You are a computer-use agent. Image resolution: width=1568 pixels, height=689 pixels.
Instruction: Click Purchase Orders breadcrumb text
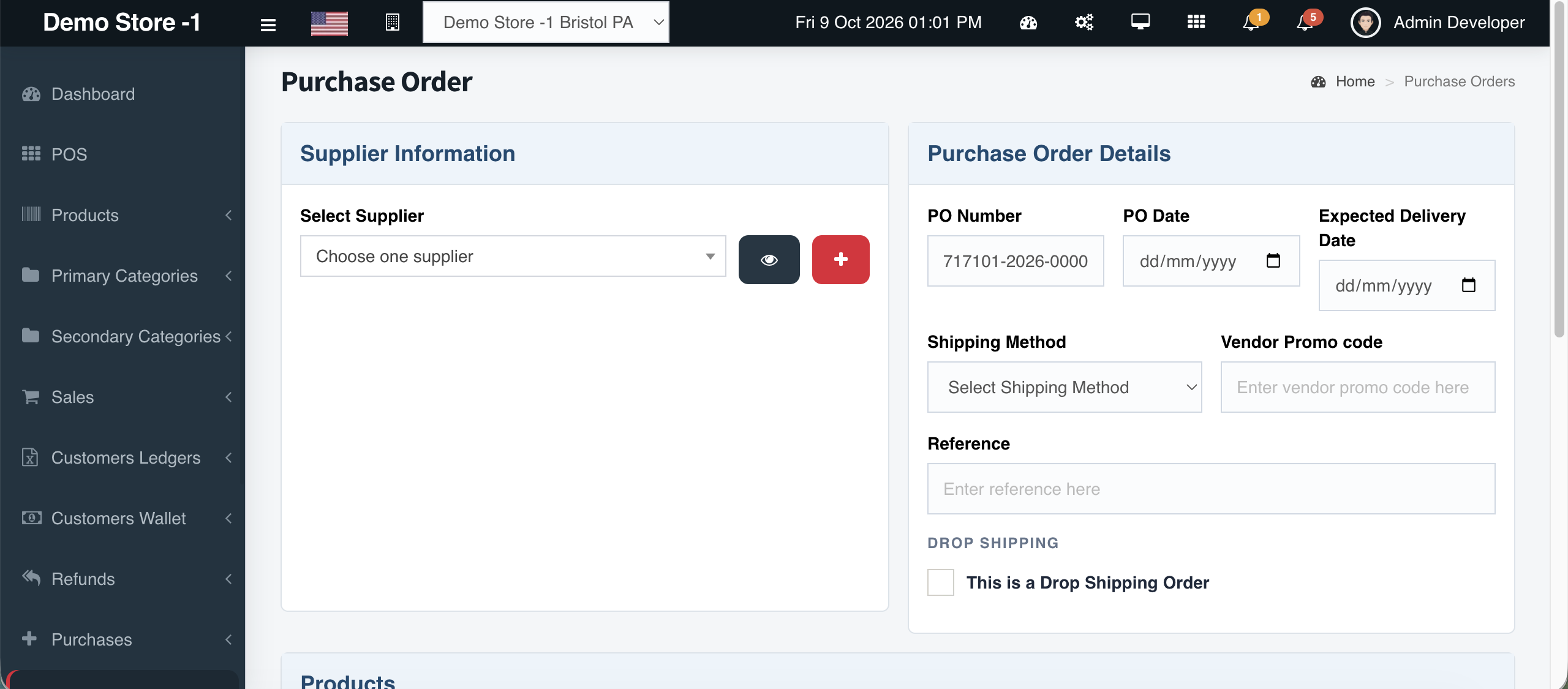pyautogui.click(x=1460, y=81)
